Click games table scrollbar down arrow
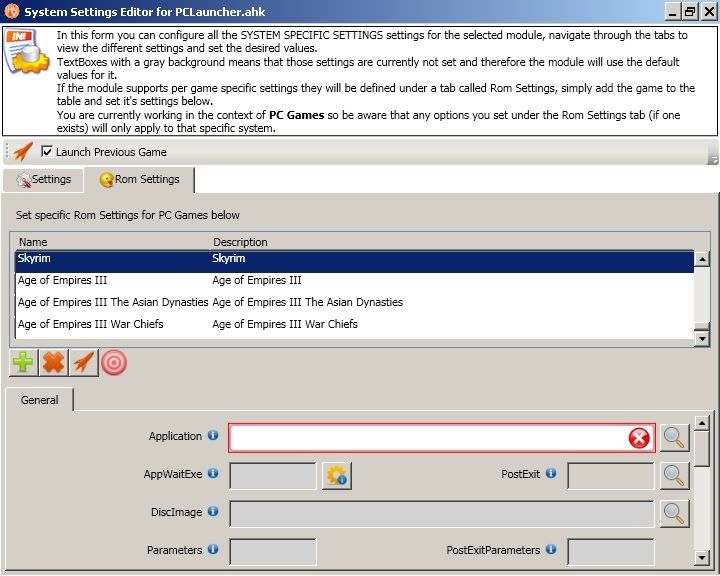The image size is (720, 576). coord(702,339)
